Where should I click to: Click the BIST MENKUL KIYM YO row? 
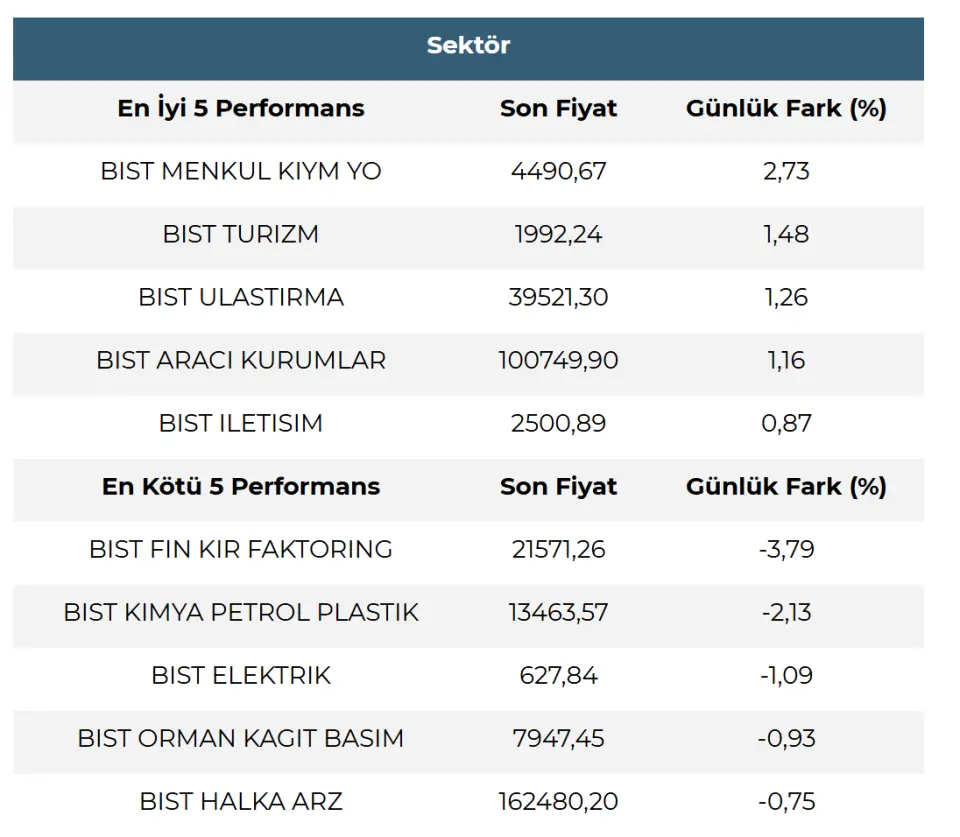[468, 171]
